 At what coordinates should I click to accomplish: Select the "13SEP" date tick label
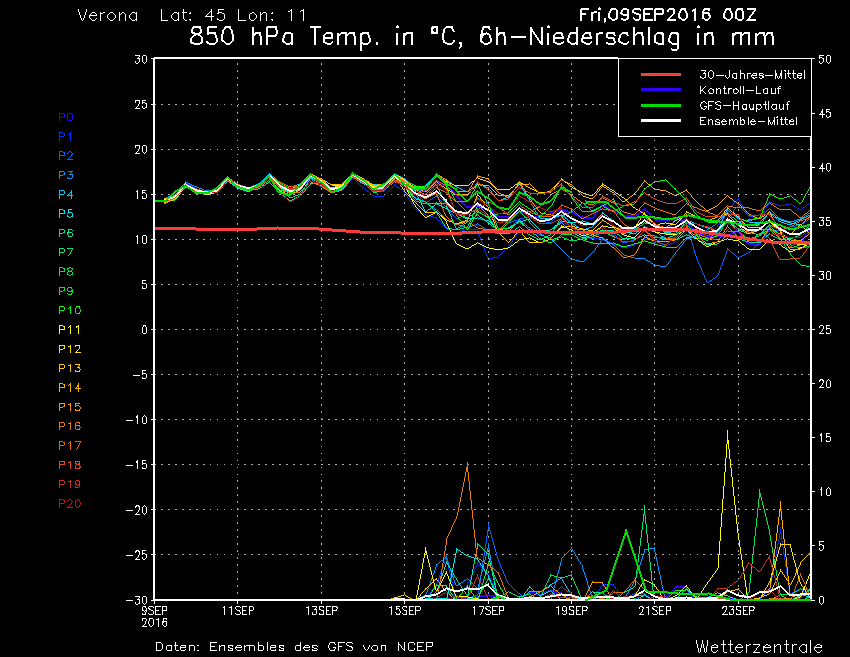321,611
